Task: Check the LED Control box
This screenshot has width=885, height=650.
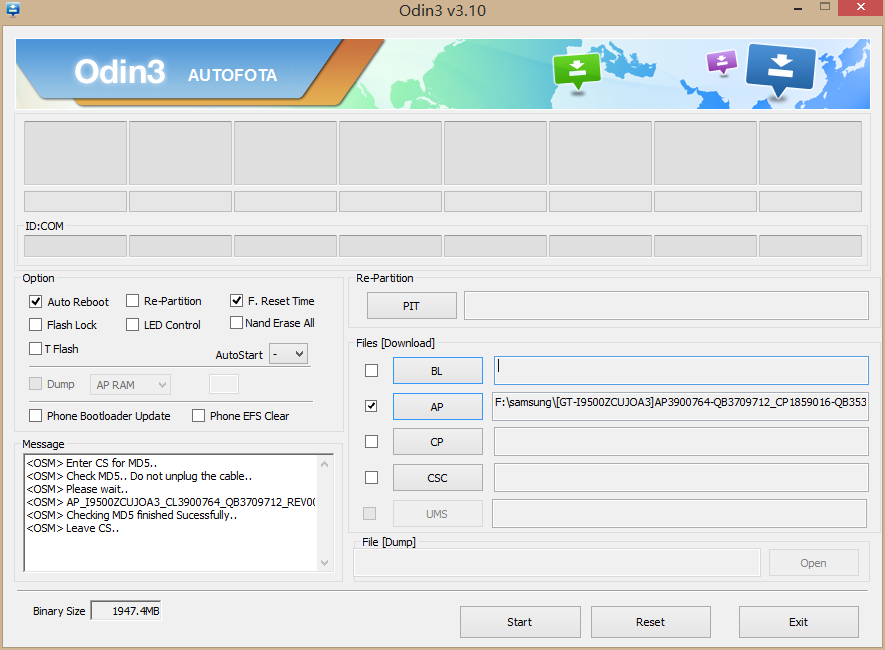Action: pyautogui.click(x=133, y=324)
